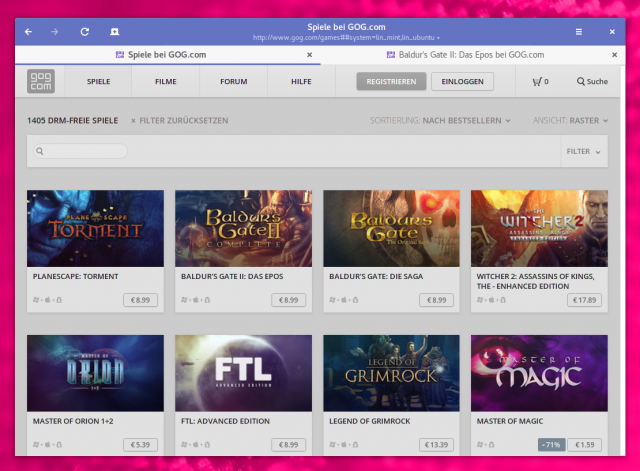Open the Spiele menu item

pos(98,82)
